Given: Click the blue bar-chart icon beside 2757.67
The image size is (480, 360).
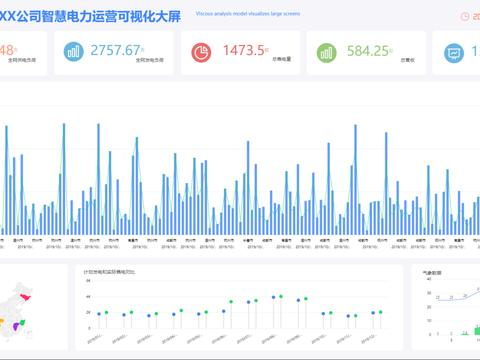Looking at the screenshot, I should pyautogui.click(x=73, y=52).
